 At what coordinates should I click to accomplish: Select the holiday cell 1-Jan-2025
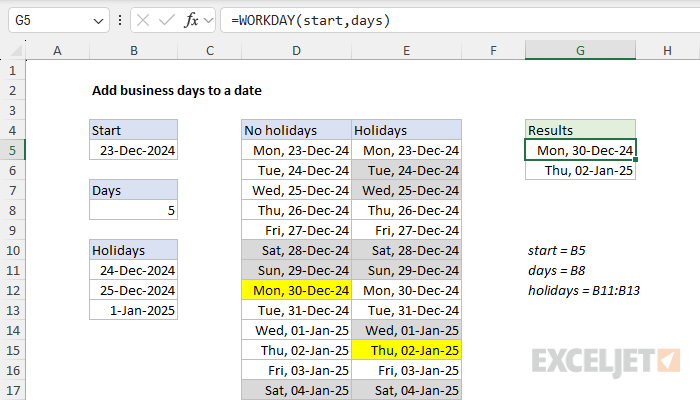coord(133,310)
